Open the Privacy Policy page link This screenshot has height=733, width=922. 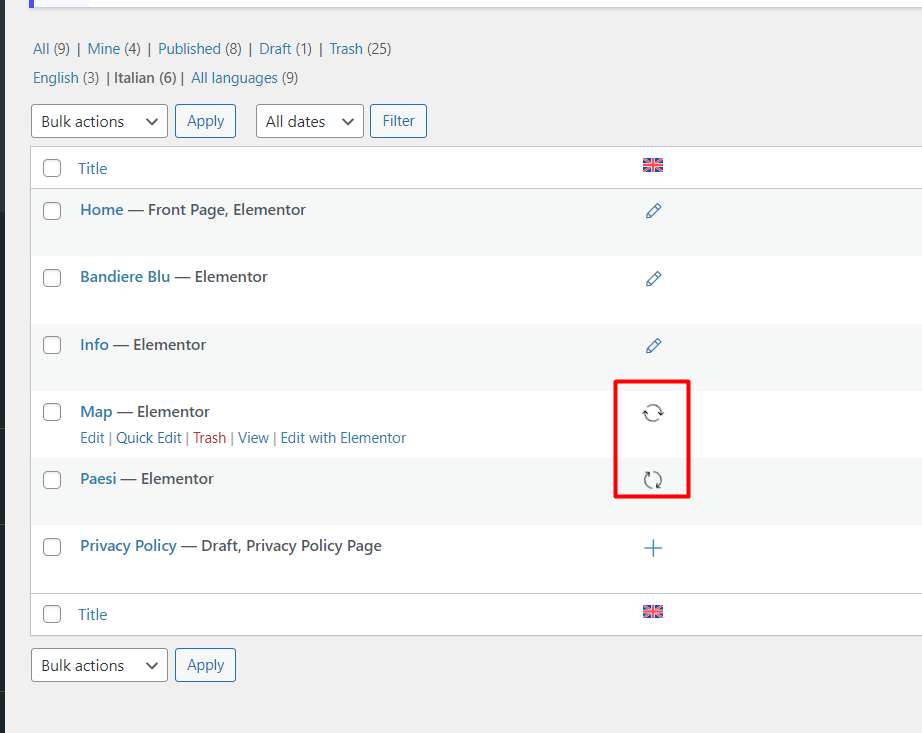pyautogui.click(x=128, y=546)
